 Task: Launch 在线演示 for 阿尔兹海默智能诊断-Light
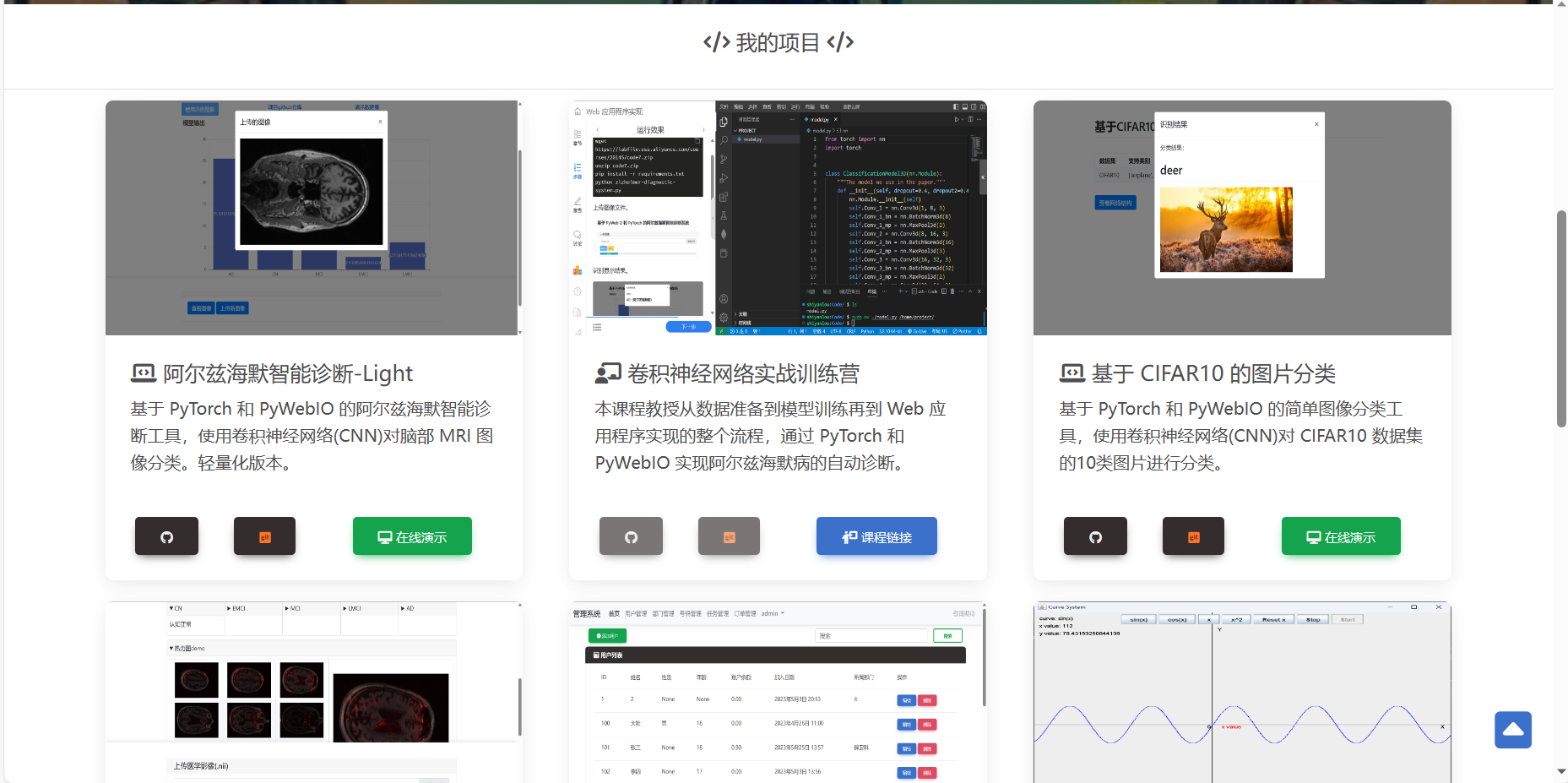coord(412,536)
